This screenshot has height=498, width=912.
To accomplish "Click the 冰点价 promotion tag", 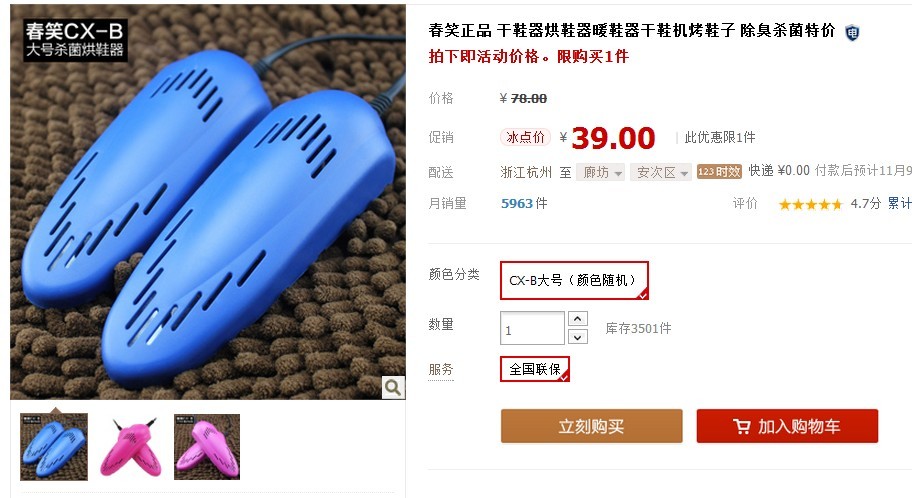I will (525, 137).
